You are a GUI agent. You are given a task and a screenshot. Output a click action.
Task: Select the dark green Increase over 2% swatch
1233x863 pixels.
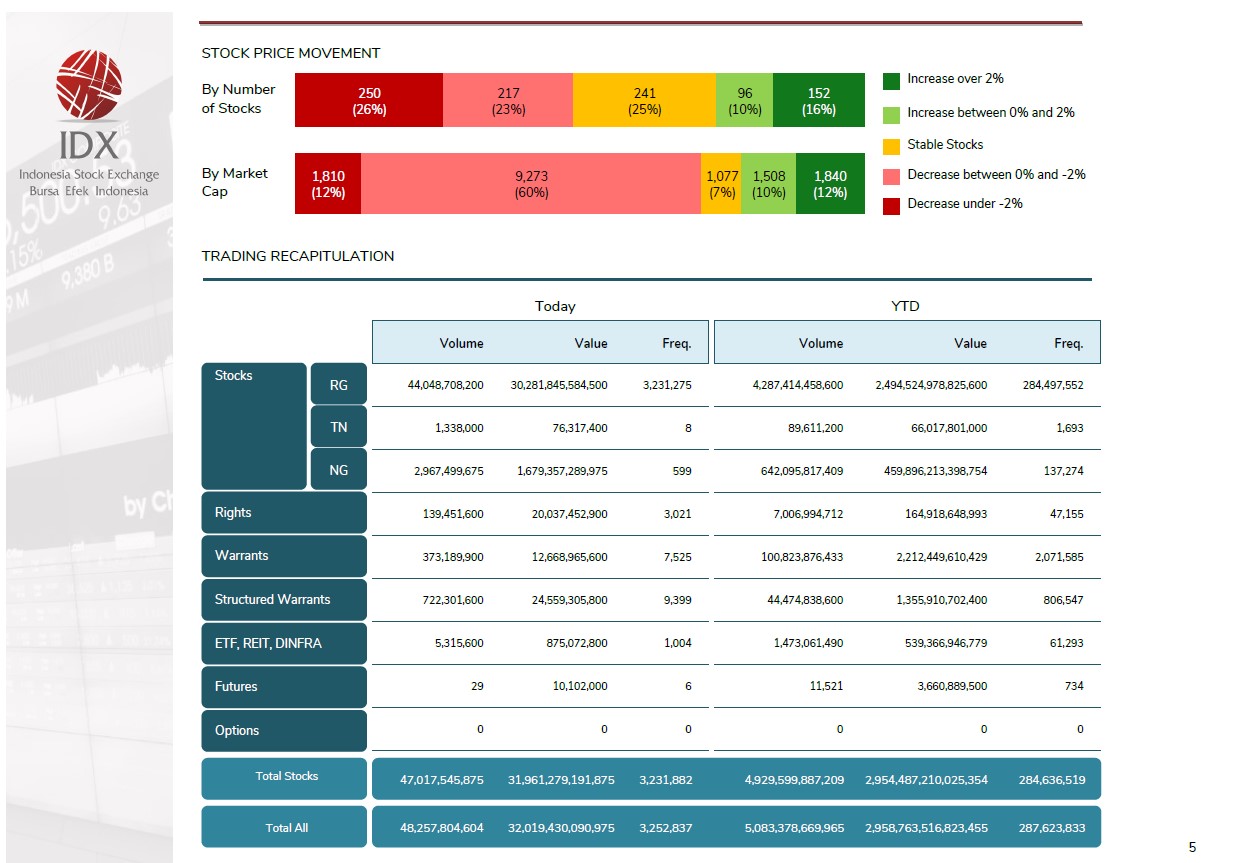(x=892, y=80)
